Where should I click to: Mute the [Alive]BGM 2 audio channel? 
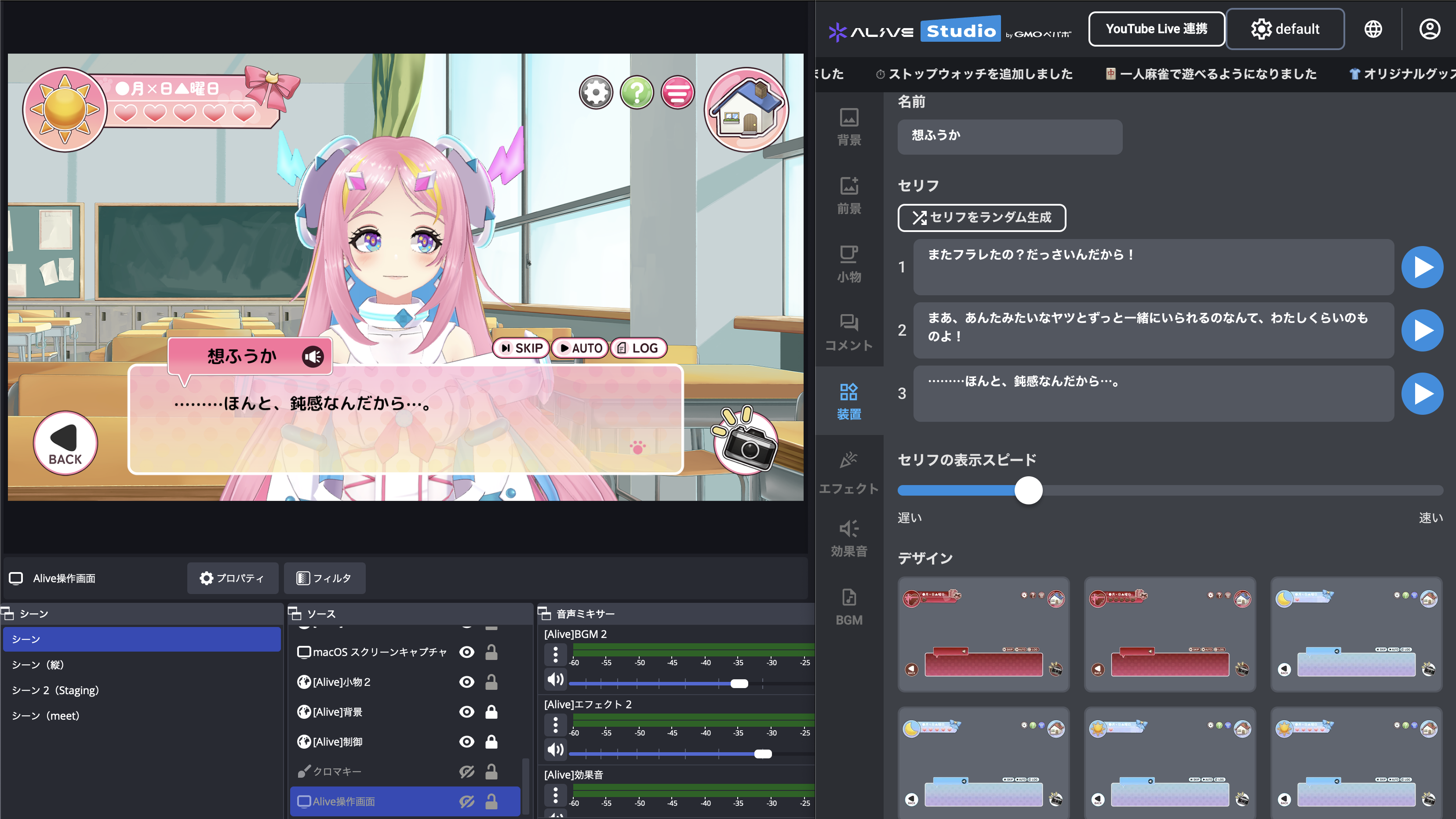[x=555, y=679]
